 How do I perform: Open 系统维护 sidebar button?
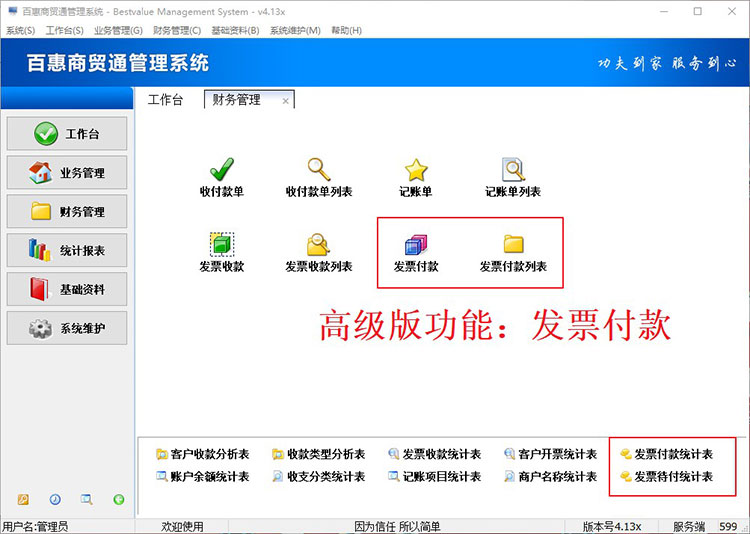67,328
